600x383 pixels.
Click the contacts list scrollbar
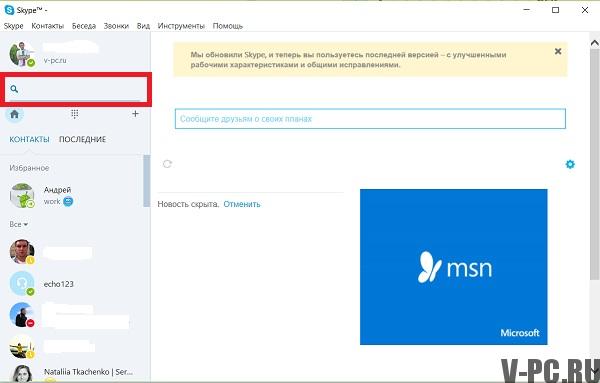pos(147,181)
